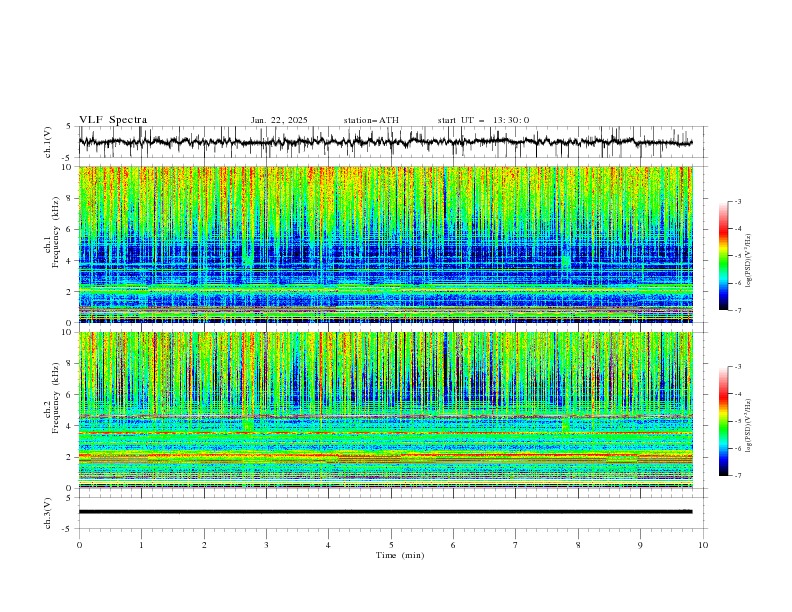Click the lower colorbar's log(PSD) label
The width and height of the screenshot is (792, 612).
(x=748, y=425)
